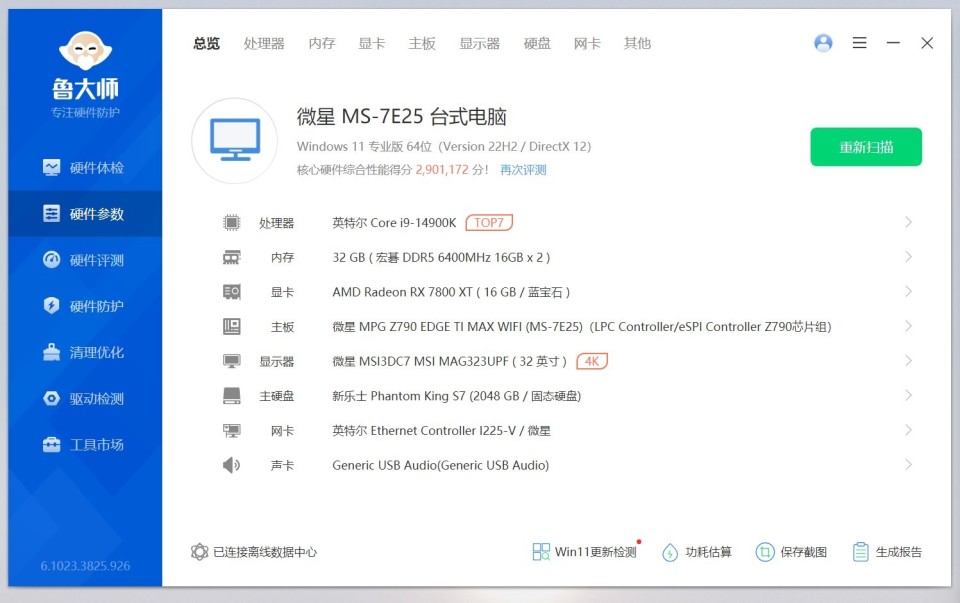Click 微星 MSI MAG323UPF monitor text
The height and width of the screenshot is (603, 960).
(449, 362)
